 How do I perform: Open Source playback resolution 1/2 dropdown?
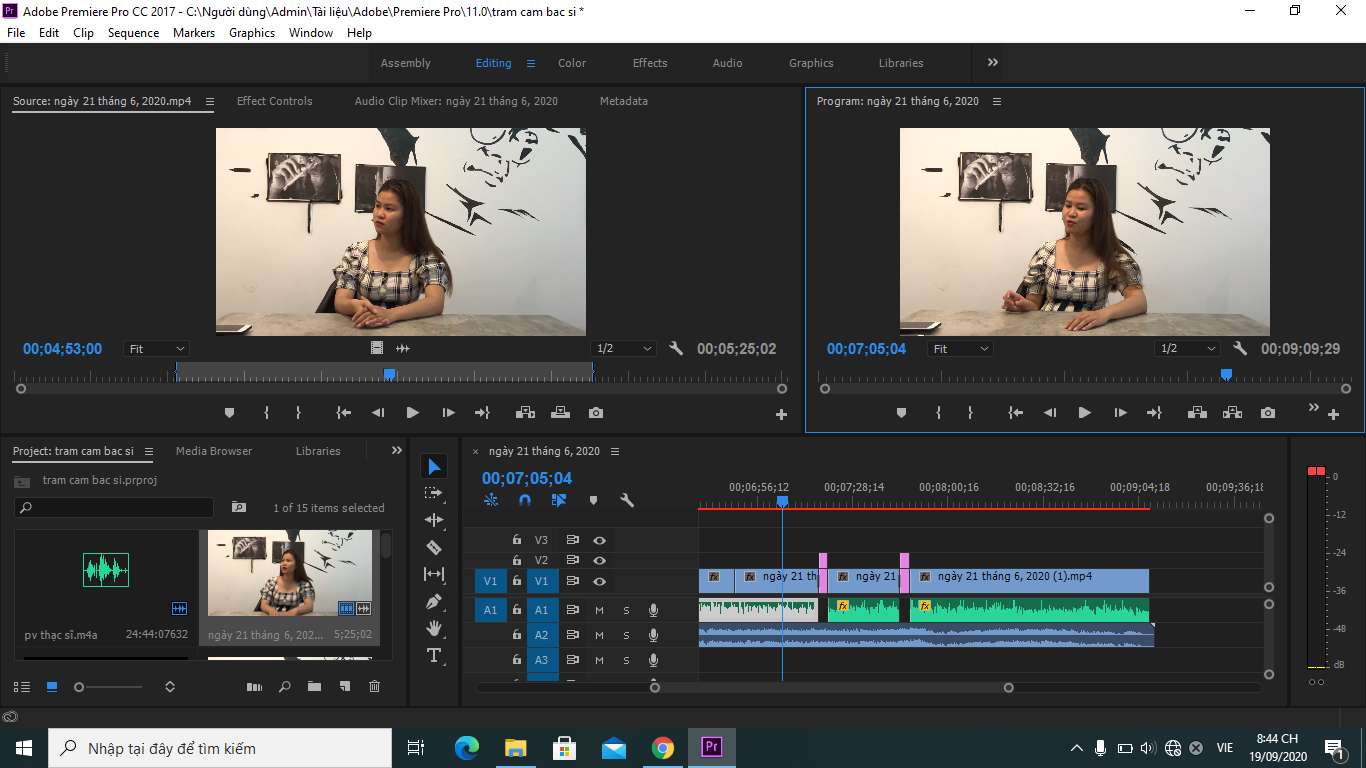tap(623, 349)
